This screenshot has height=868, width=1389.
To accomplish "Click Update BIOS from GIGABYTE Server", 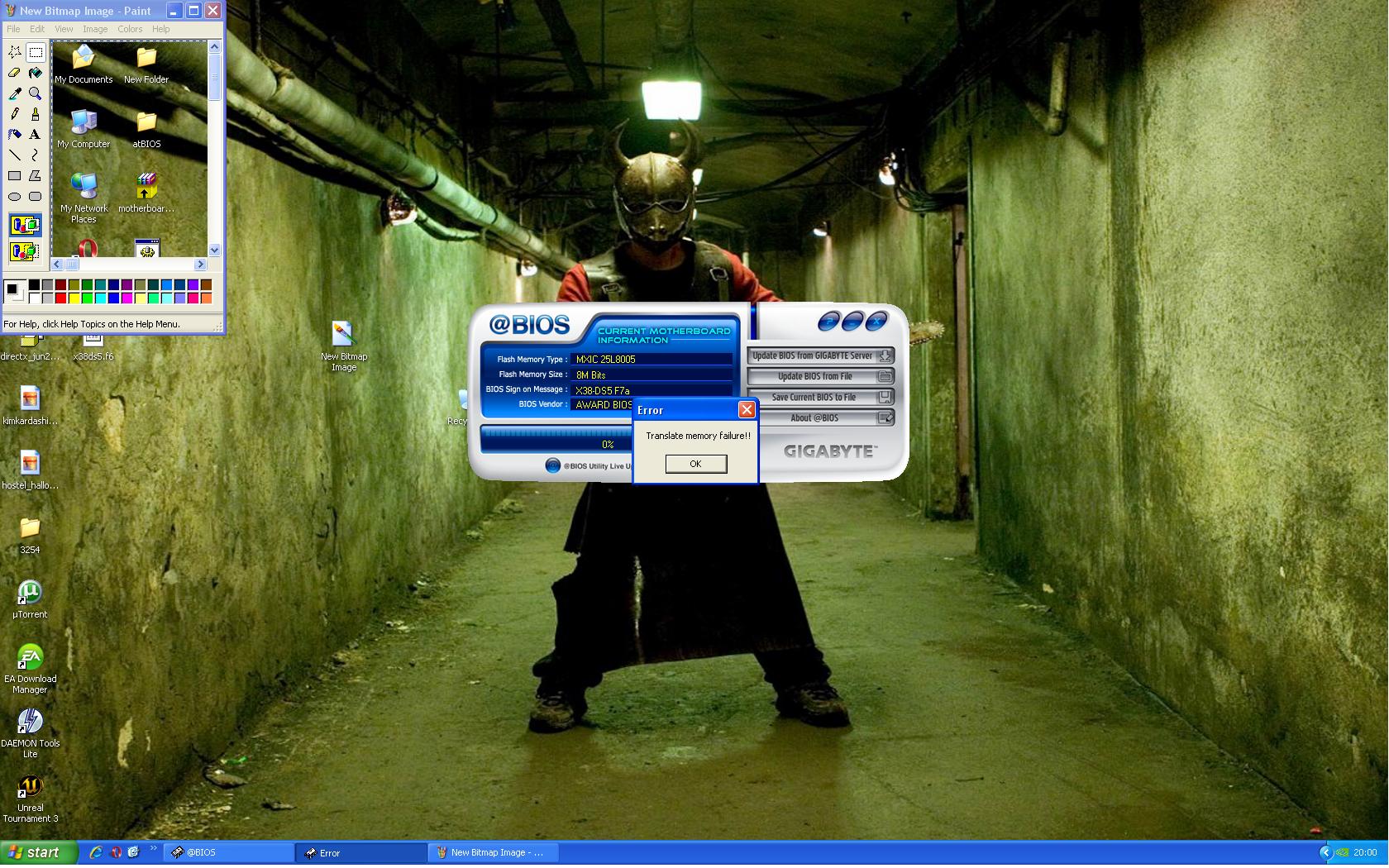I will (x=820, y=355).
